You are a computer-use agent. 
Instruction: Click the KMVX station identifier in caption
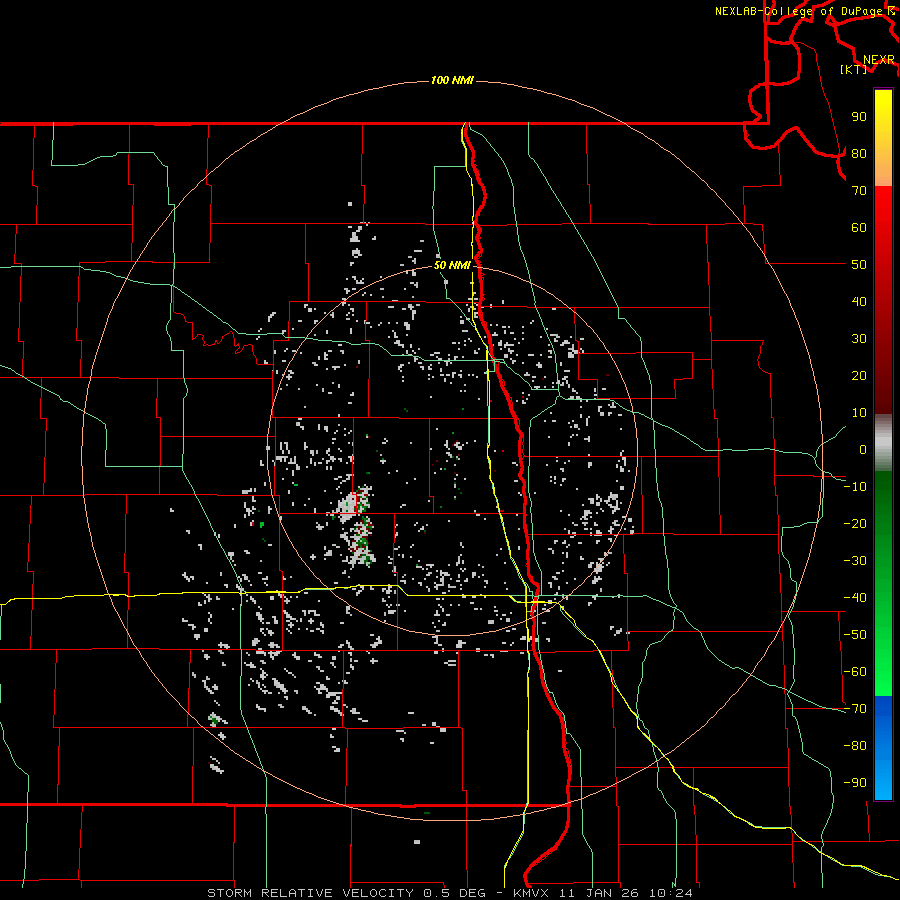pyautogui.click(x=530, y=893)
